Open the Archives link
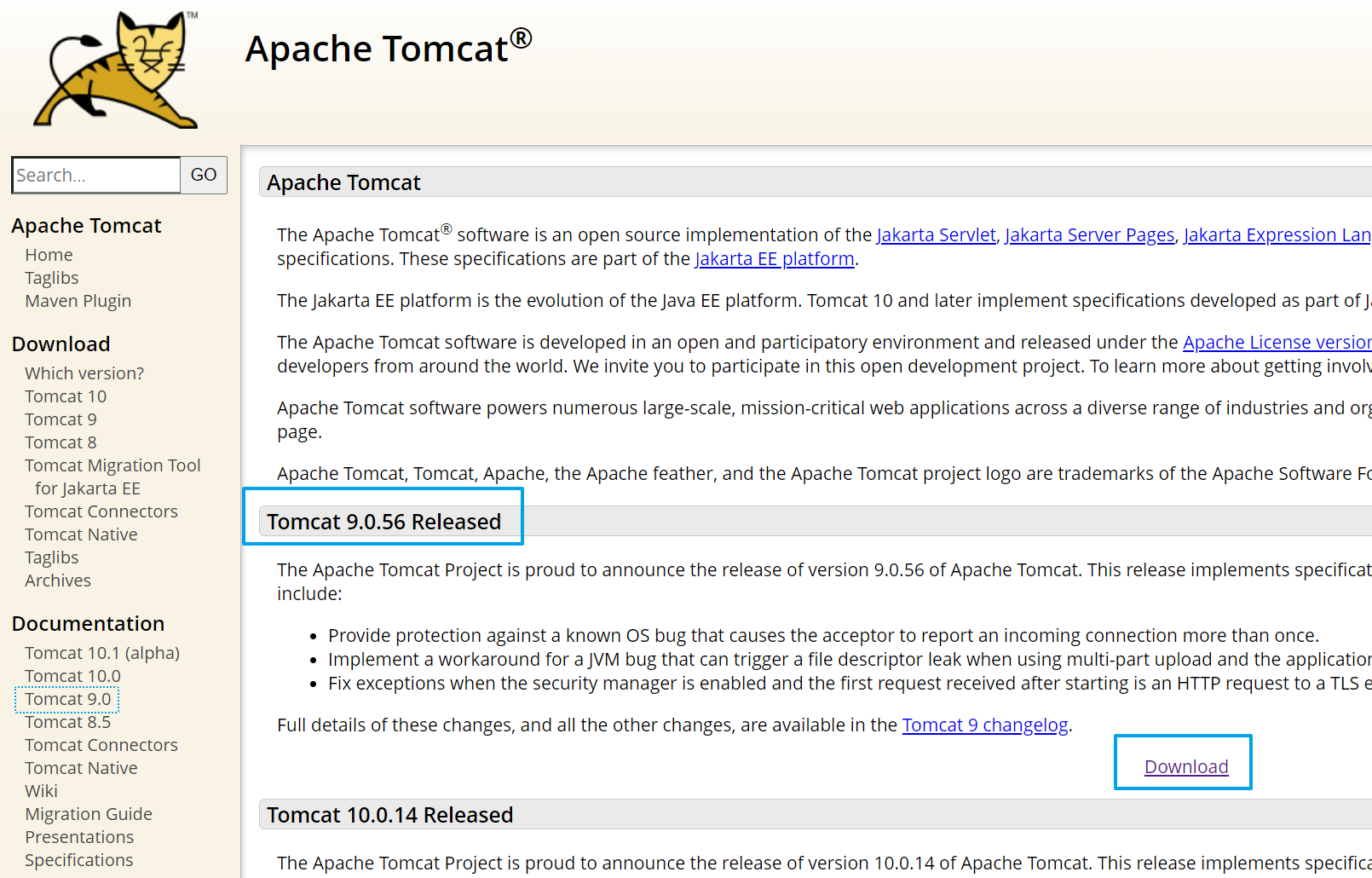The height and width of the screenshot is (878, 1372). pyautogui.click(x=57, y=581)
